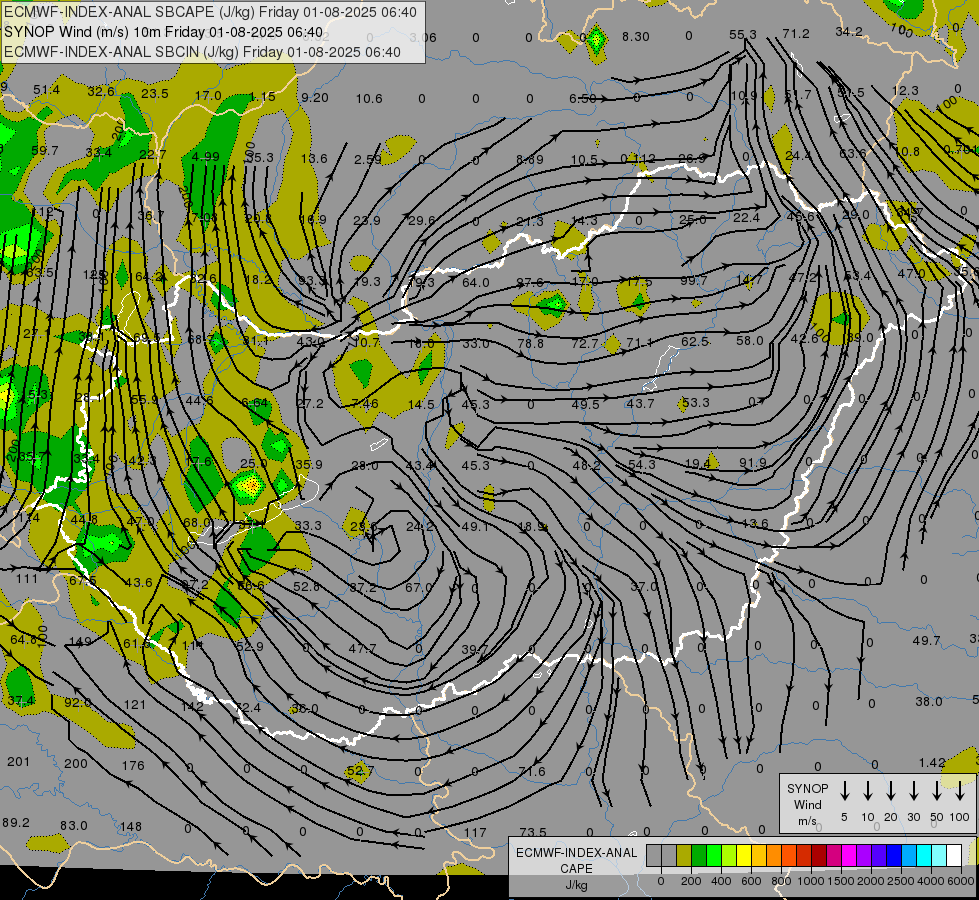Click the map value '34.2'
Viewport: 979px width, 900px height.
[x=849, y=31]
